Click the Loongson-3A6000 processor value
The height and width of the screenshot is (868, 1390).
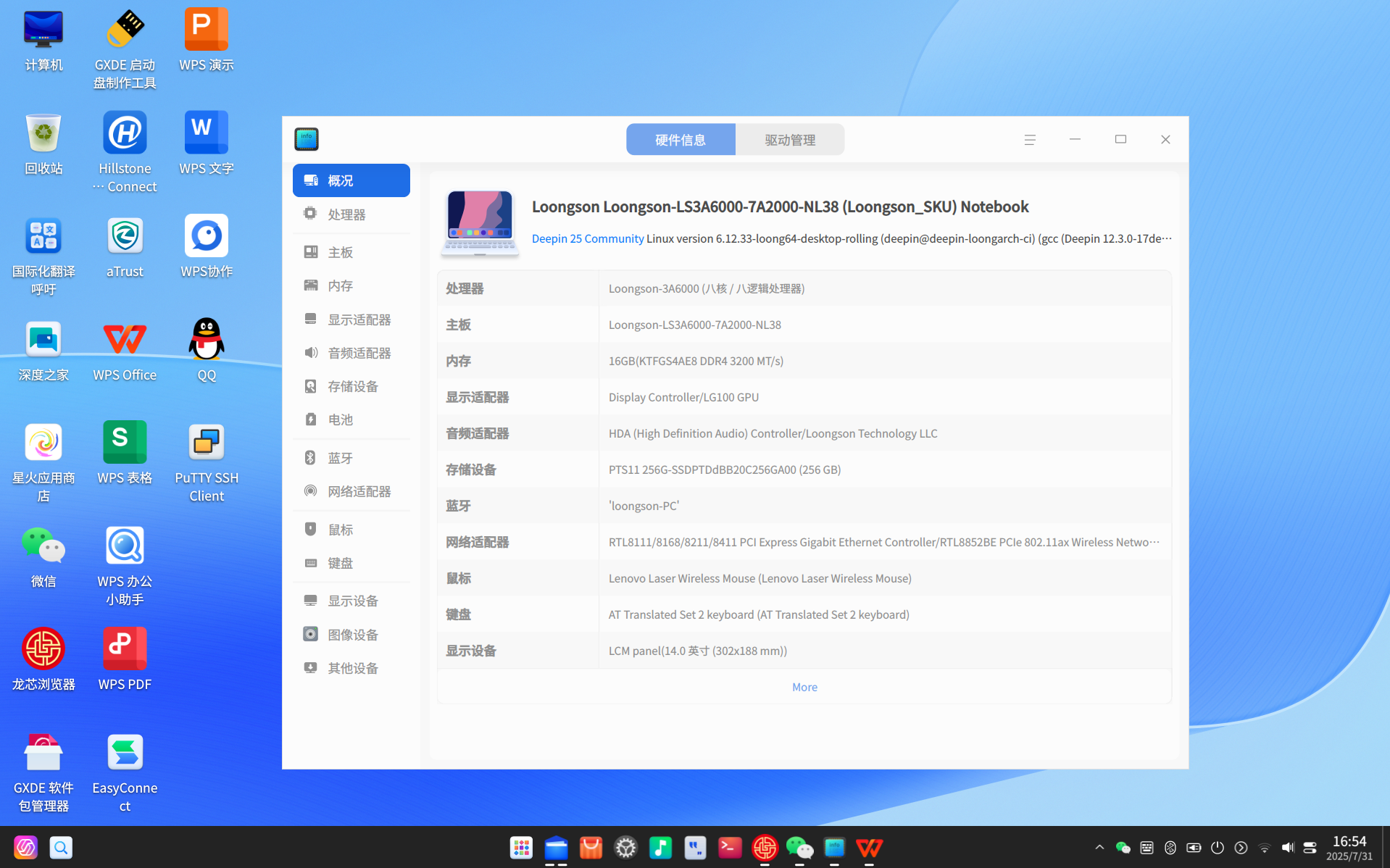tap(707, 288)
